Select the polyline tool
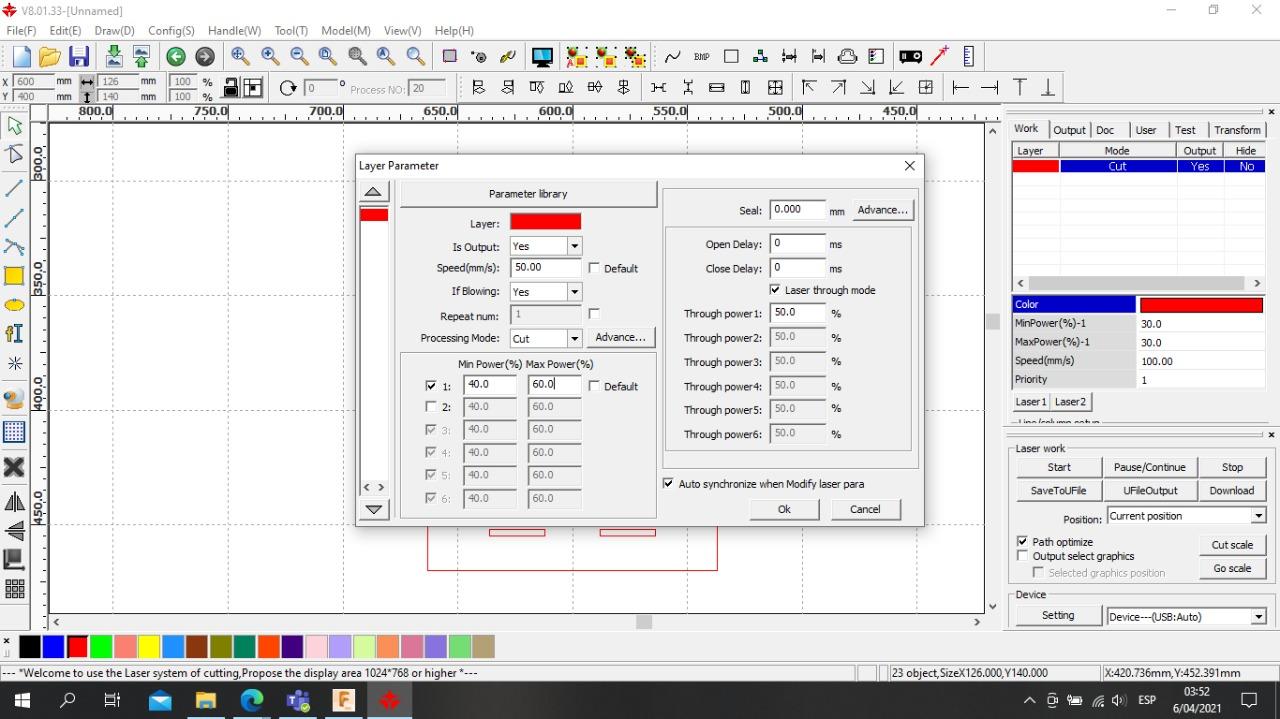 pyautogui.click(x=15, y=217)
